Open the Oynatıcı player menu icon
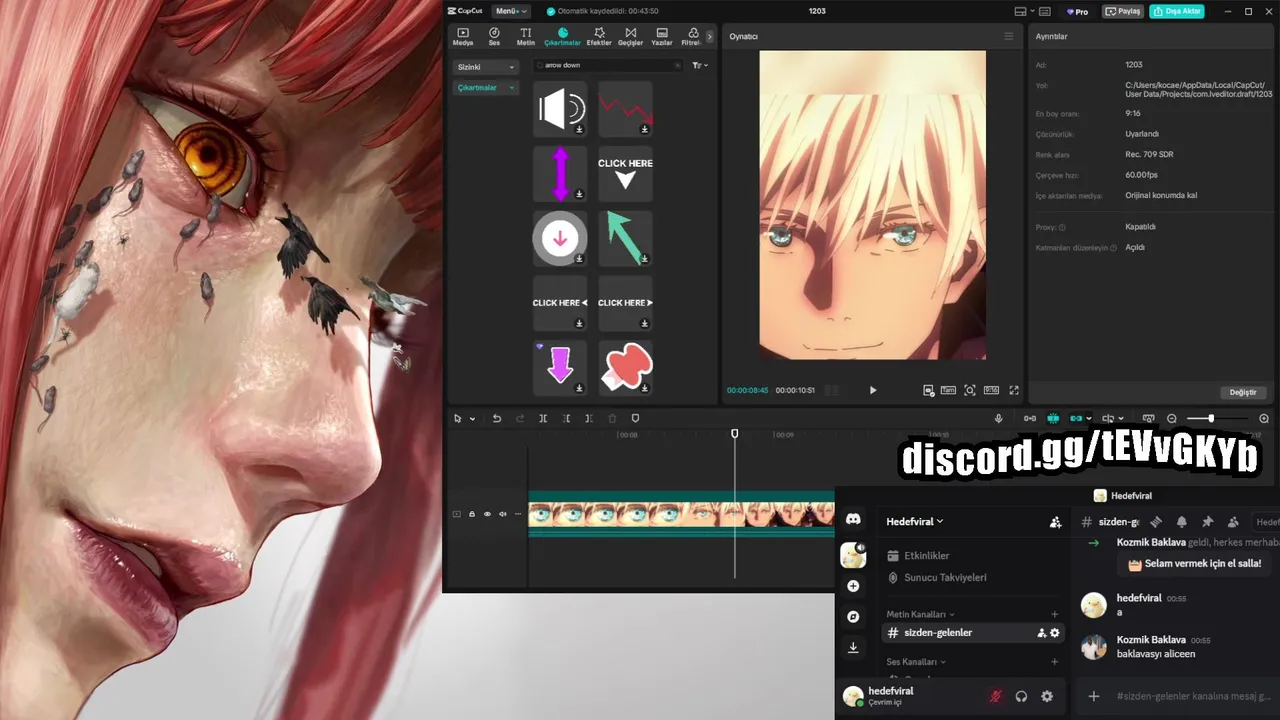 coord(1008,36)
